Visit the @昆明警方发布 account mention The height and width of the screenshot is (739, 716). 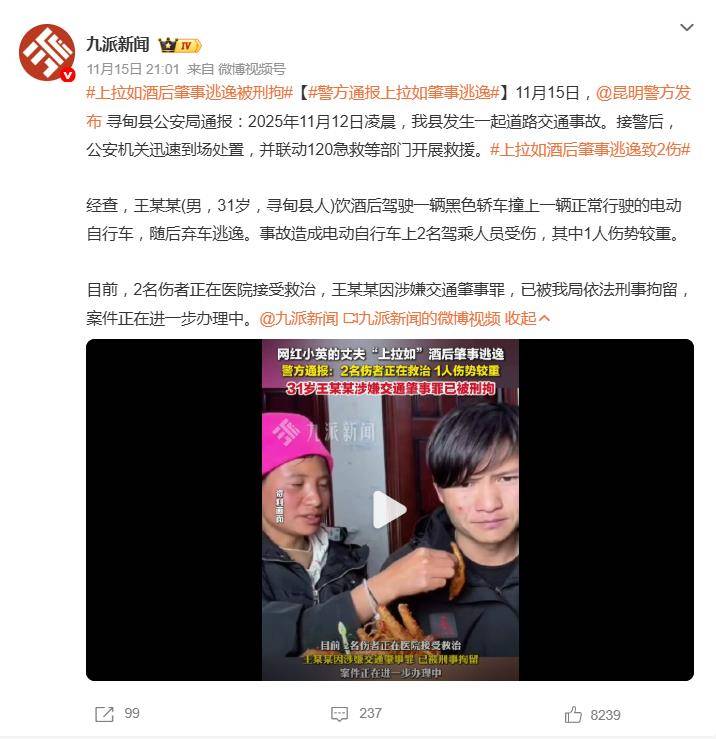(643, 93)
